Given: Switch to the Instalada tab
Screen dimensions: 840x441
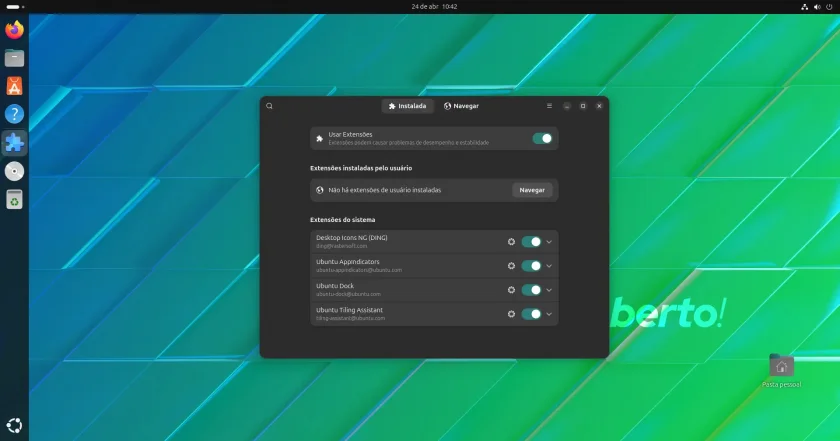Looking at the screenshot, I should pos(408,106).
